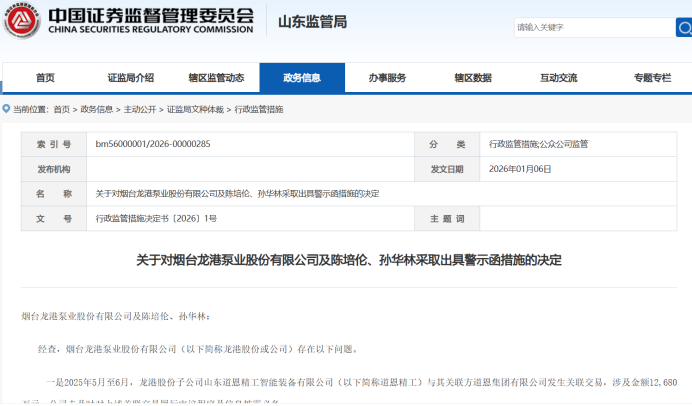Click the location pin icon in breadcrumb

coord(6,109)
